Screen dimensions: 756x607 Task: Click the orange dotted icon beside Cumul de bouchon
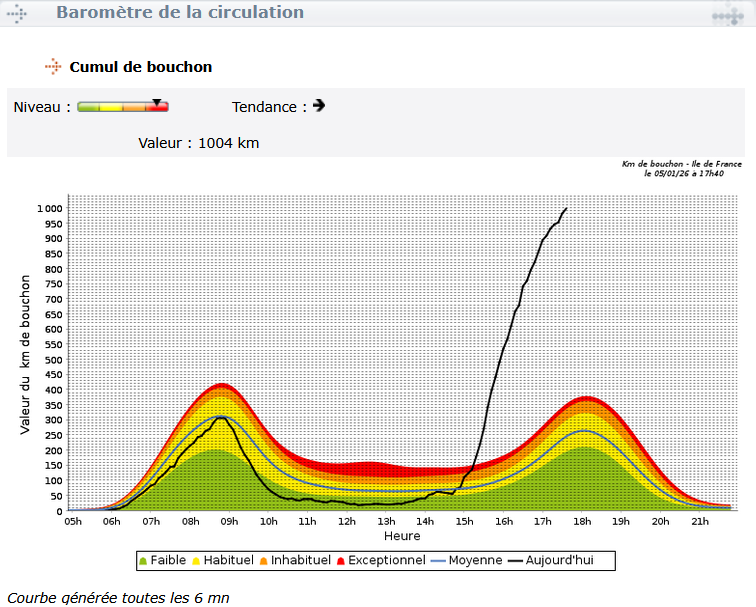53,67
